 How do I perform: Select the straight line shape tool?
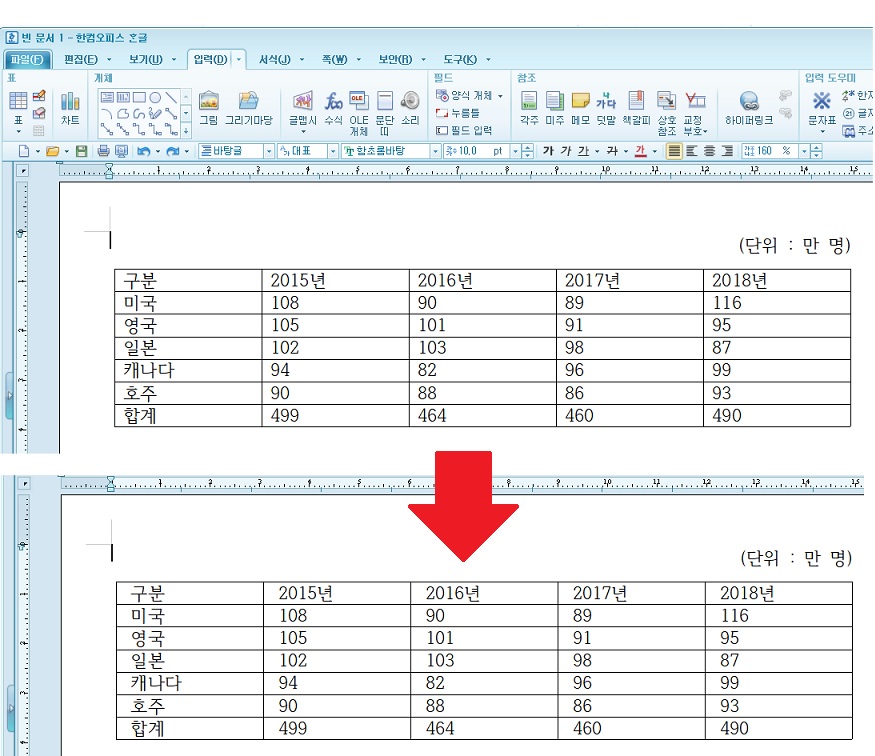[171, 98]
